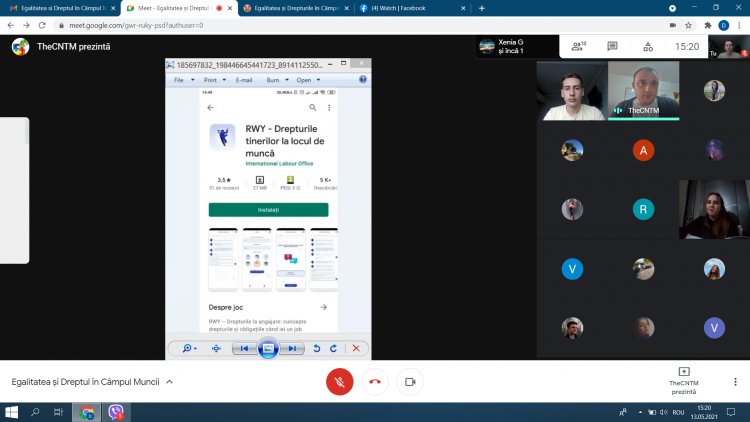Open the meeting chat panel
The image size is (750, 422).
612,46
